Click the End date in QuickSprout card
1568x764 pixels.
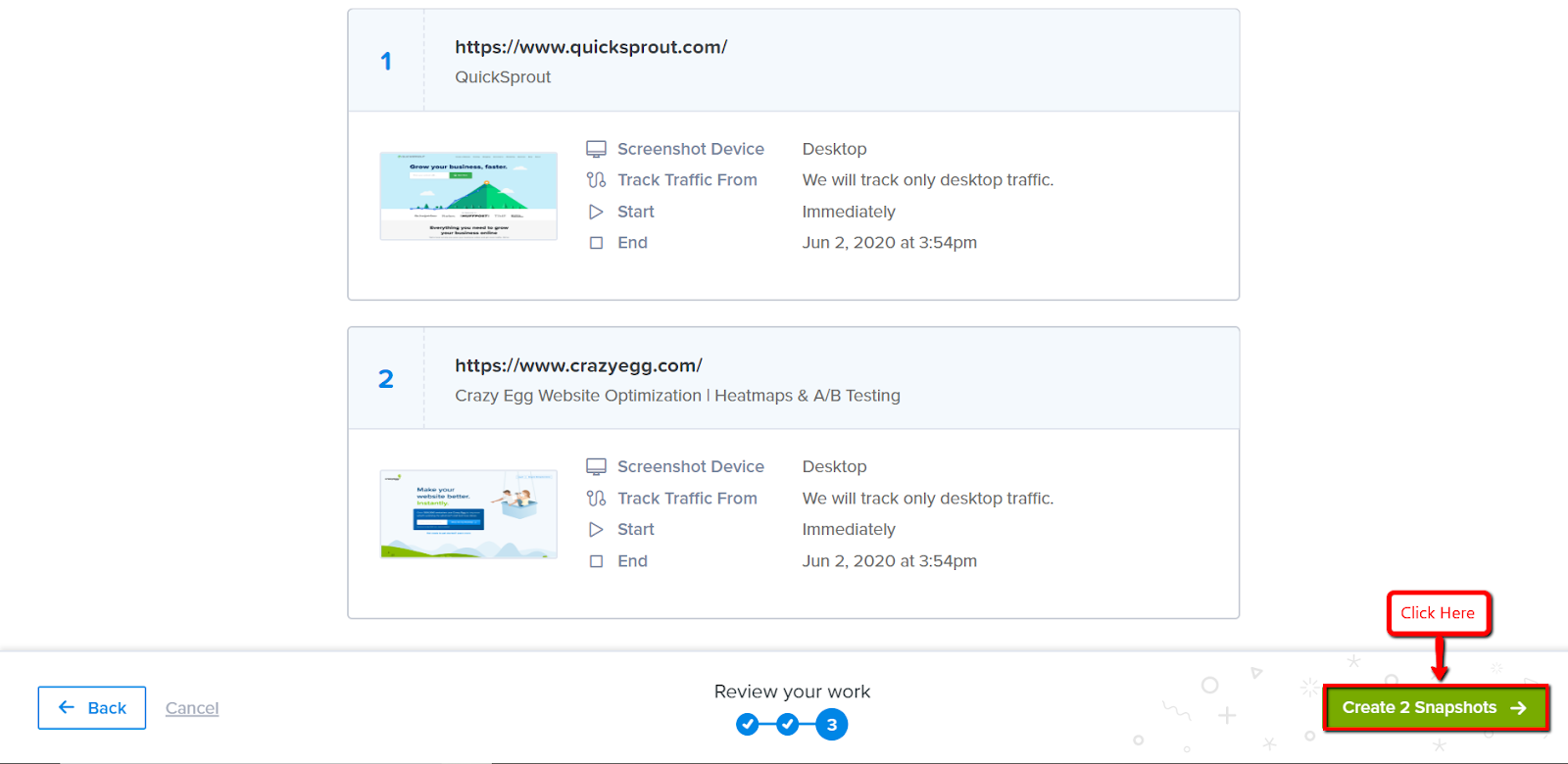[890, 243]
